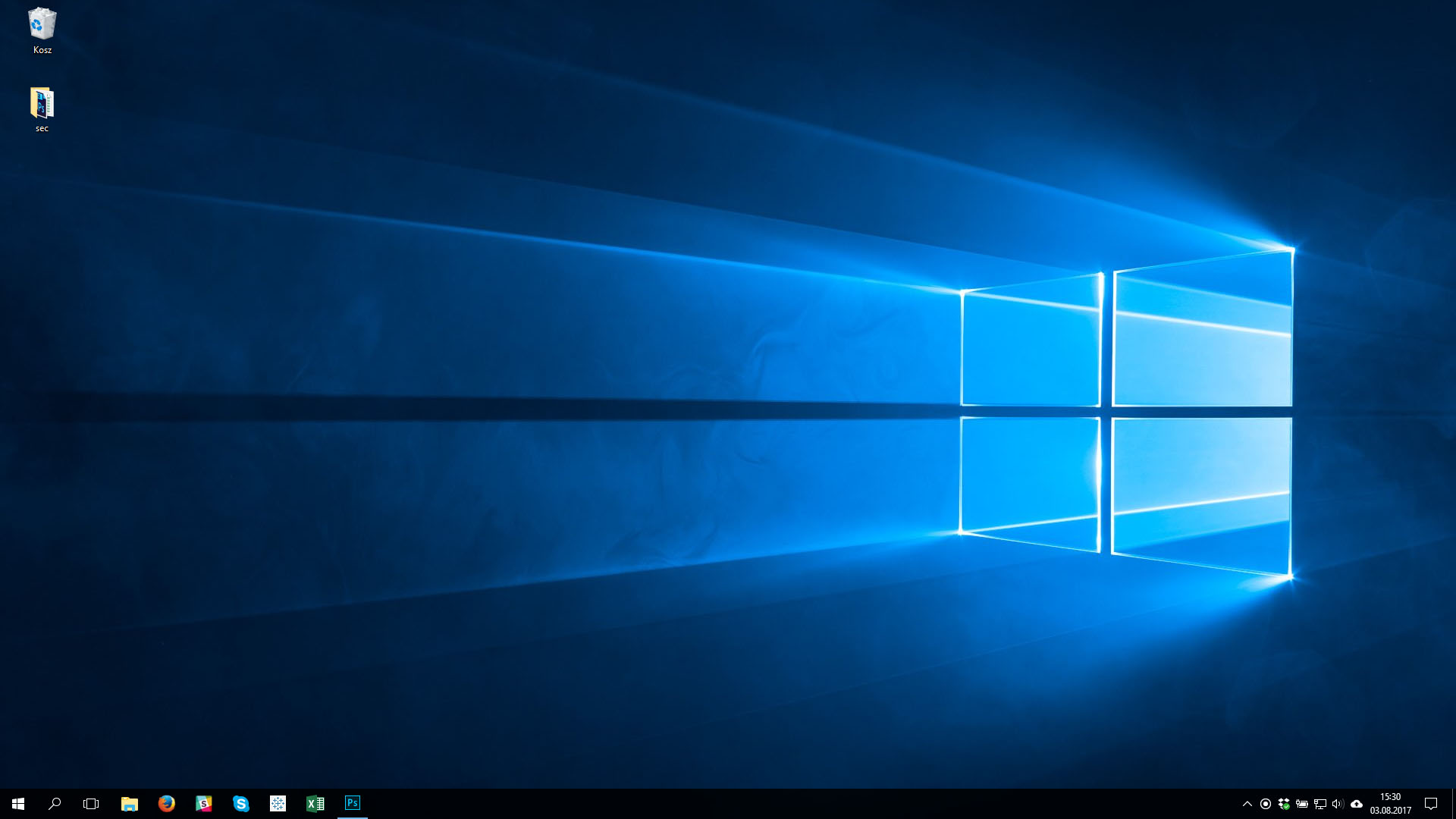Open Excel from the taskbar
Screen dimensions: 1456x819
315,803
